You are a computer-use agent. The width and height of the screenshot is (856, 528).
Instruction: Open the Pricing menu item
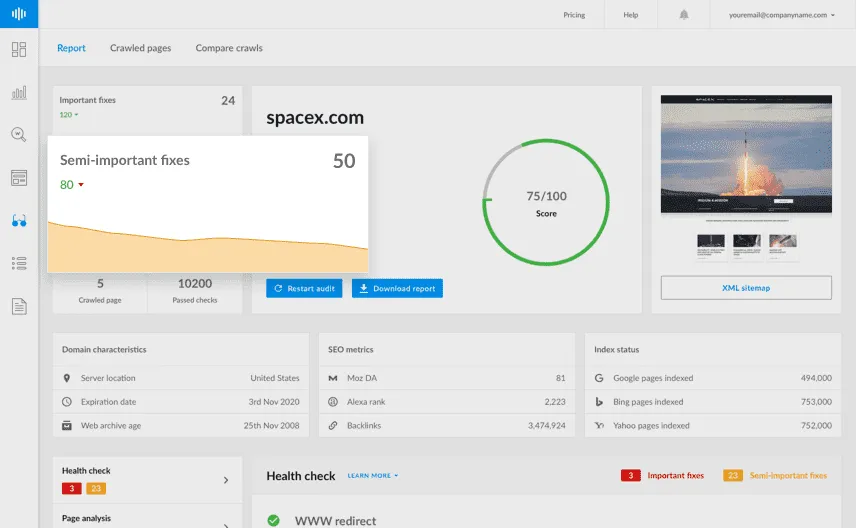[x=574, y=15]
